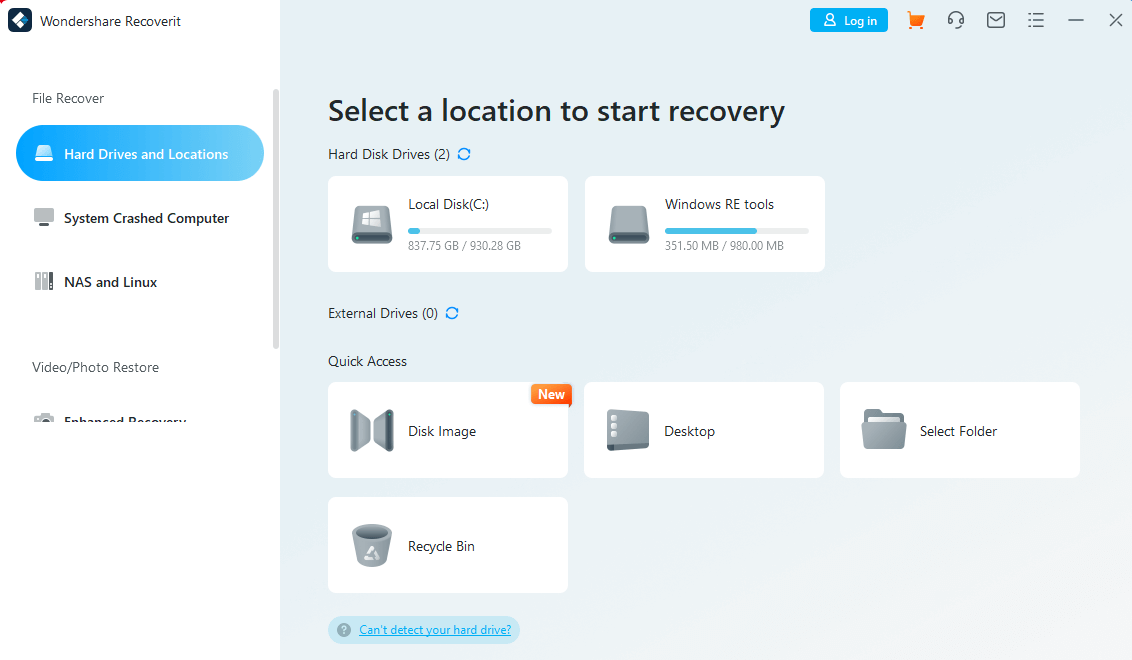
Task: Expand the Enhanced Recovery section
Action: 124,418
